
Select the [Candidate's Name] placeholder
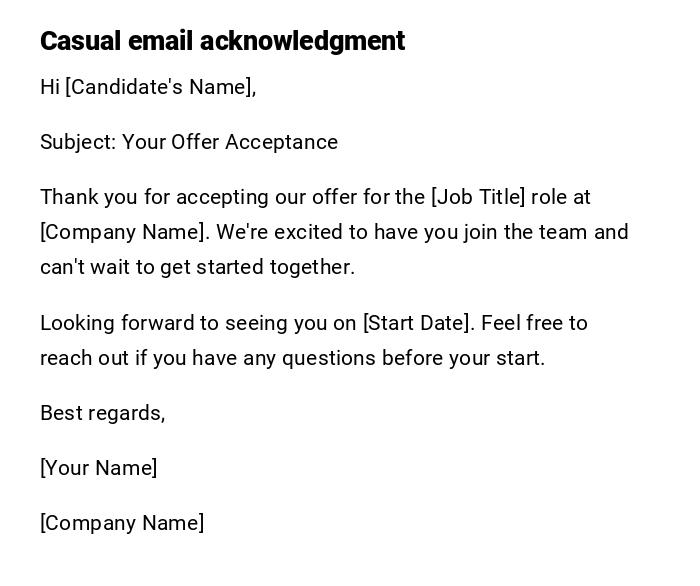[160, 87]
